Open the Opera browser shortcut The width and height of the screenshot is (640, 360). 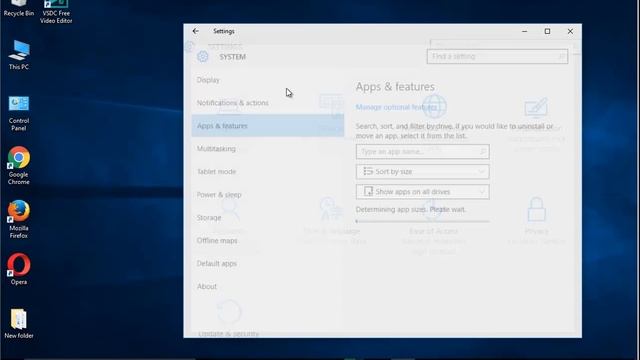point(19,269)
